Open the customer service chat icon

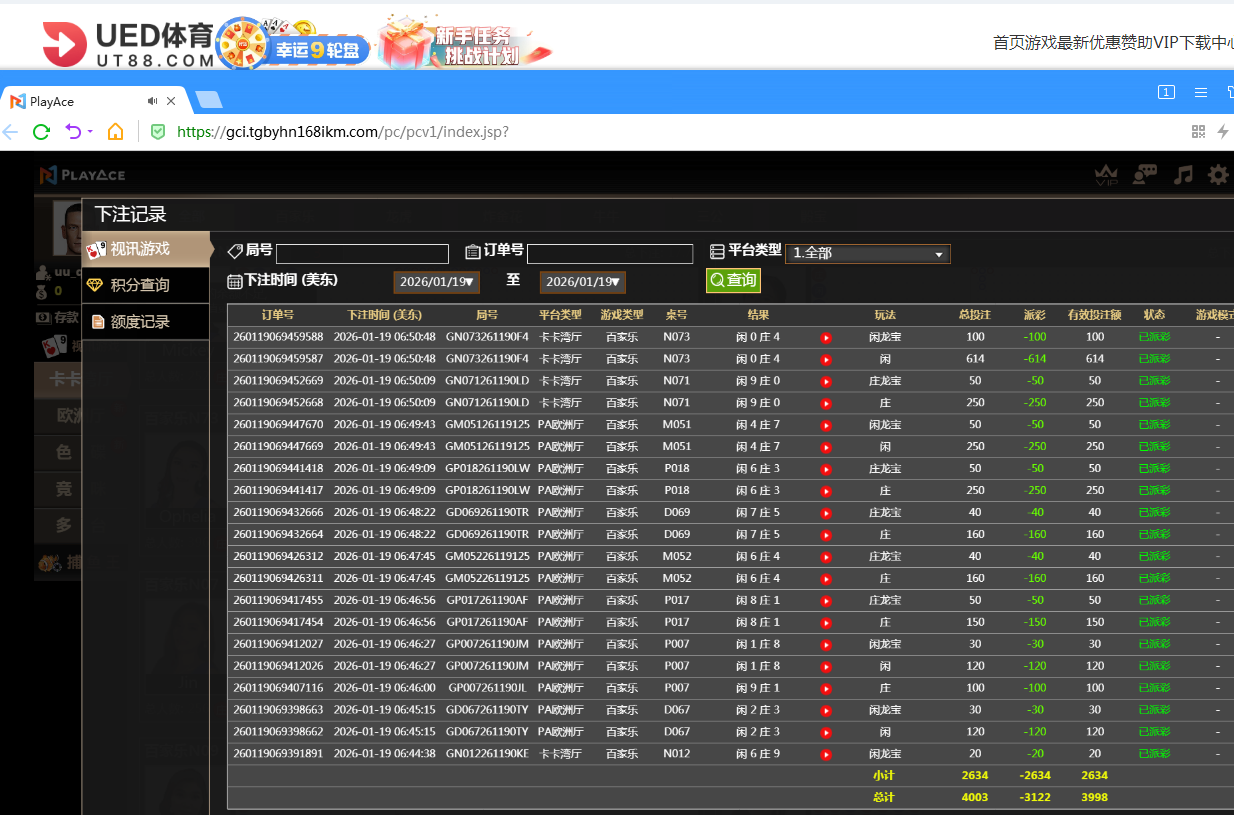(x=1145, y=174)
